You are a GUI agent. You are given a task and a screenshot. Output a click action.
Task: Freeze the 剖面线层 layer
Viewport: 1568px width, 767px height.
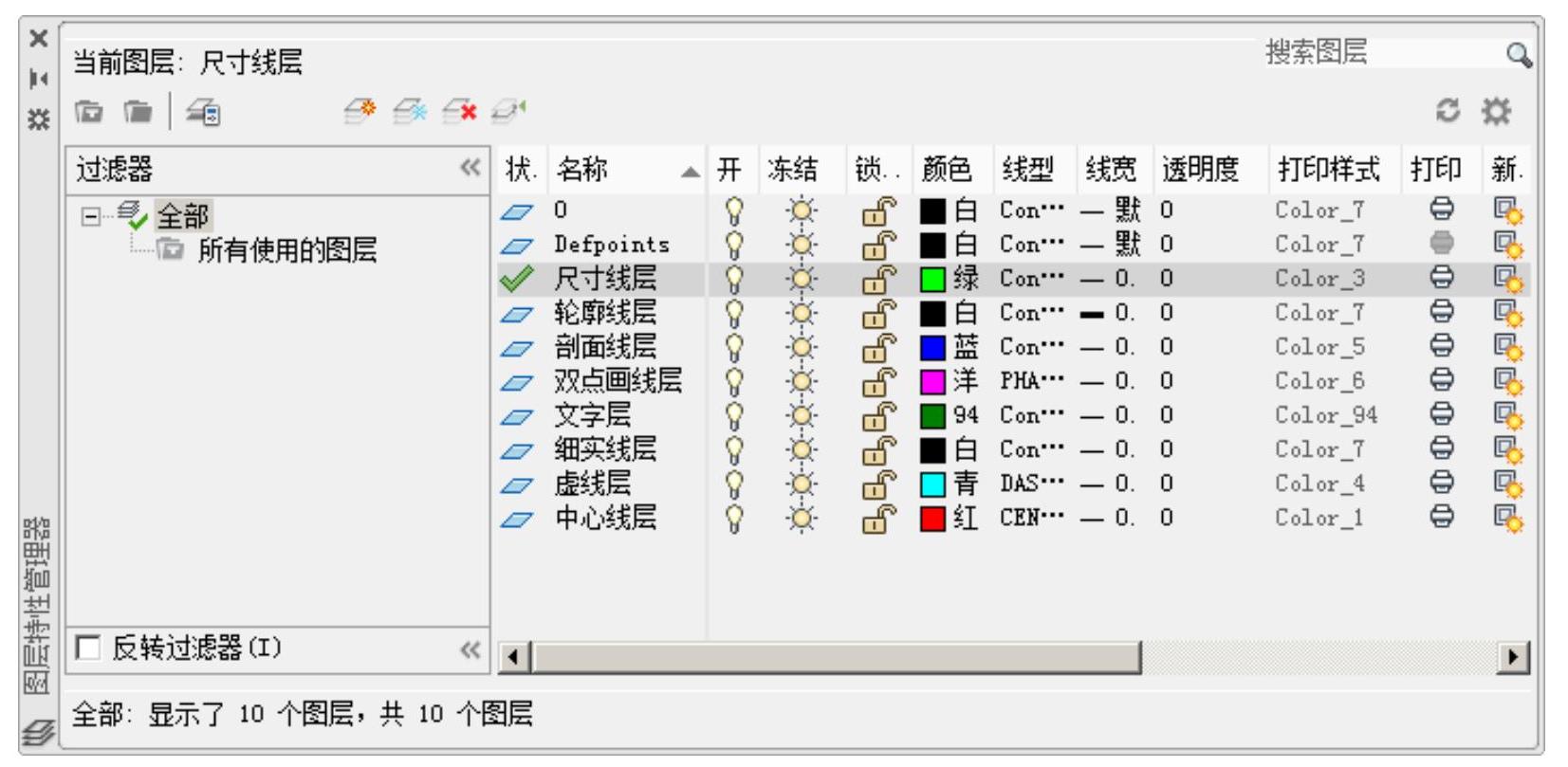802,347
